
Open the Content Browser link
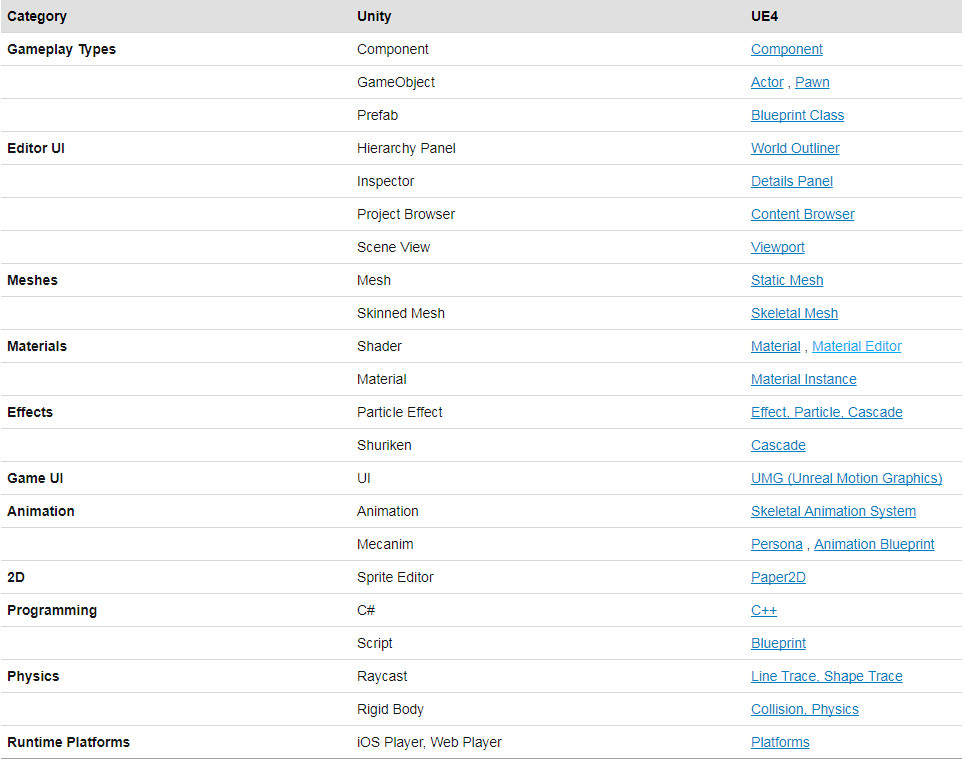802,215
